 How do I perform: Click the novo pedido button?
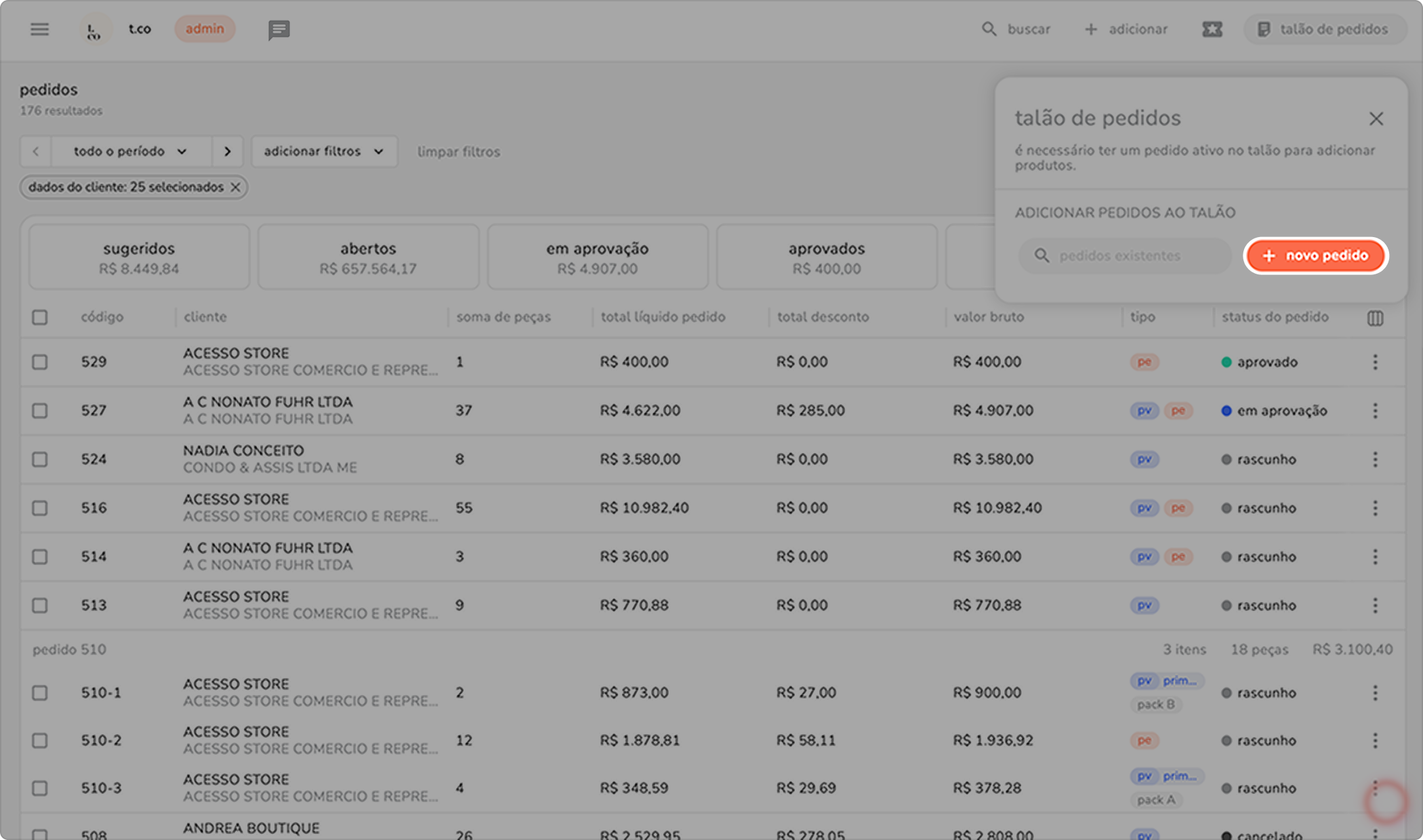coord(1315,256)
